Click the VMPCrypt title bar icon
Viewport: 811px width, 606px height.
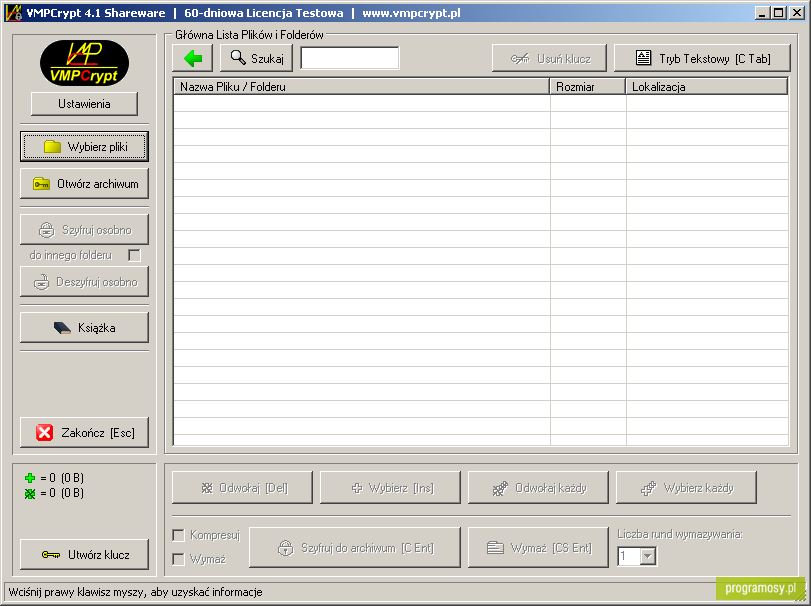point(13,13)
